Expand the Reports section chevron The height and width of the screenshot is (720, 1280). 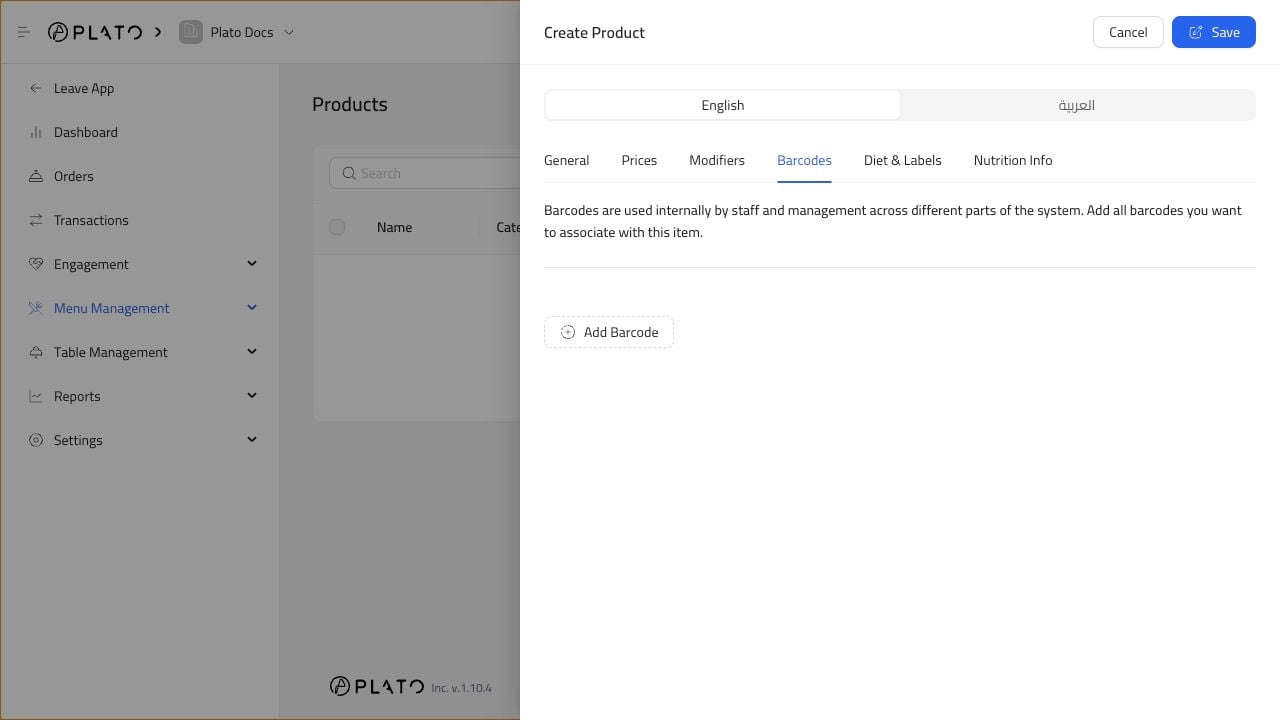tap(252, 396)
